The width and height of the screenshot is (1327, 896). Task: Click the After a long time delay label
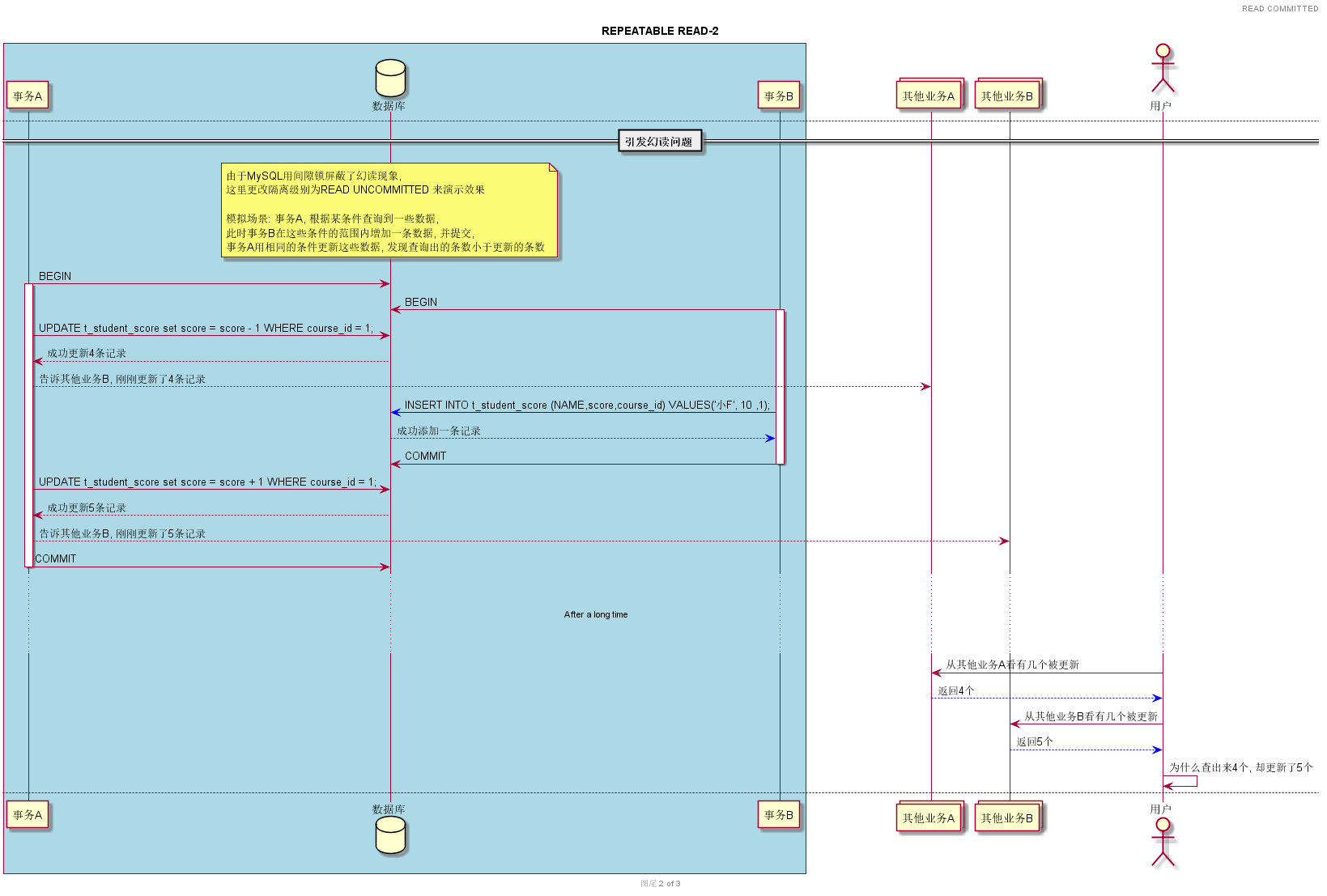(x=596, y=614)
